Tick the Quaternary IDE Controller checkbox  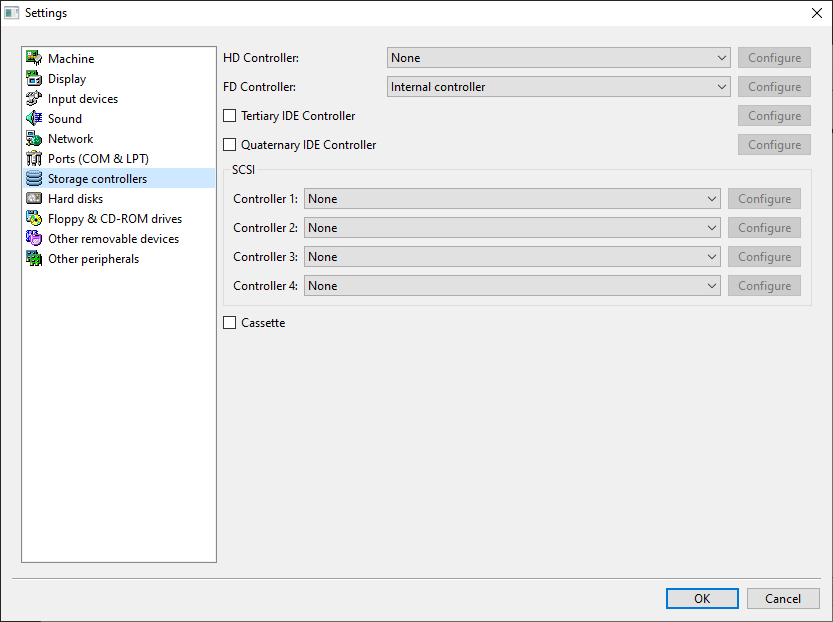[230, 145]
